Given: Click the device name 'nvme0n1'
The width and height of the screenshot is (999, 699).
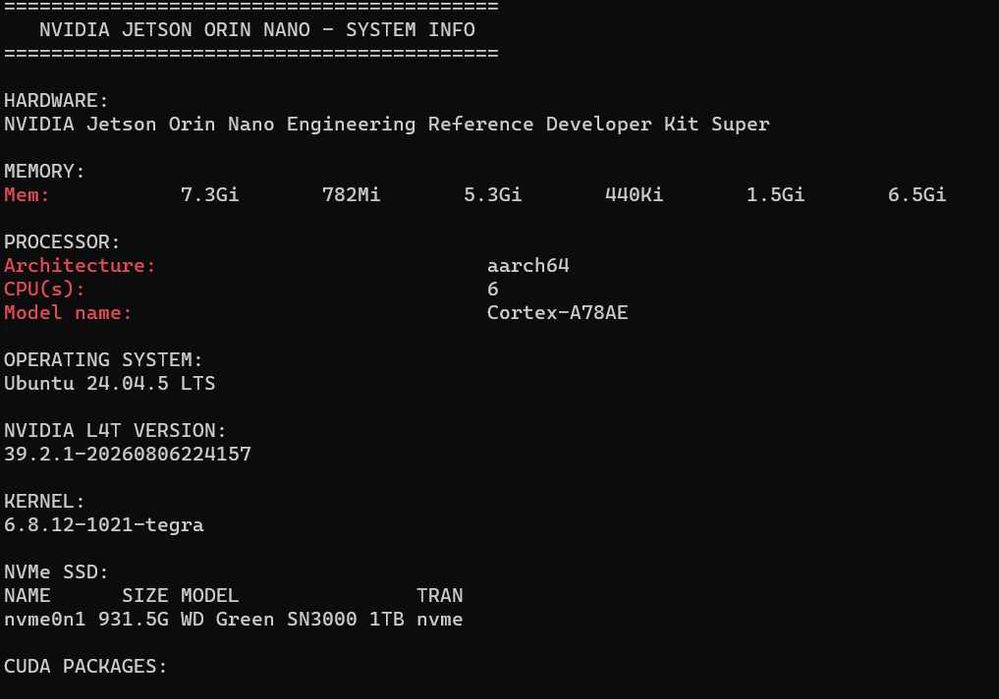Looking at the screenshot, I should (x=45, y=619).
